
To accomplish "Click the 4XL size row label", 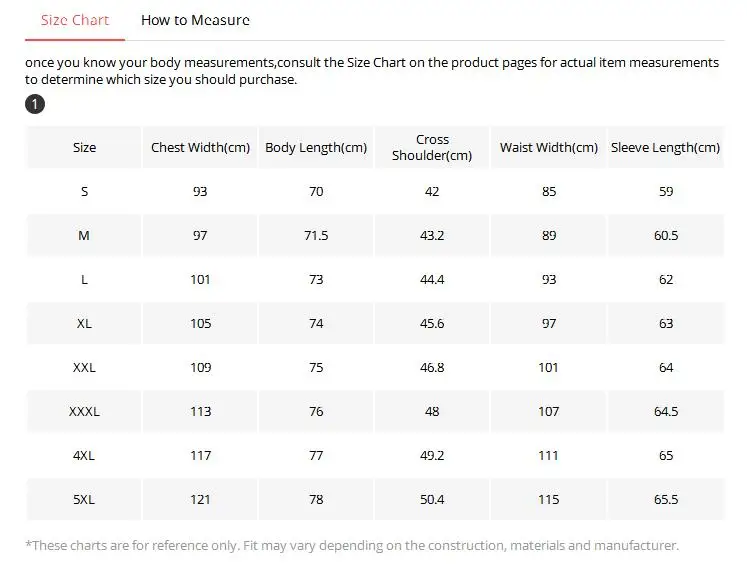I will [x=84, y=455].
